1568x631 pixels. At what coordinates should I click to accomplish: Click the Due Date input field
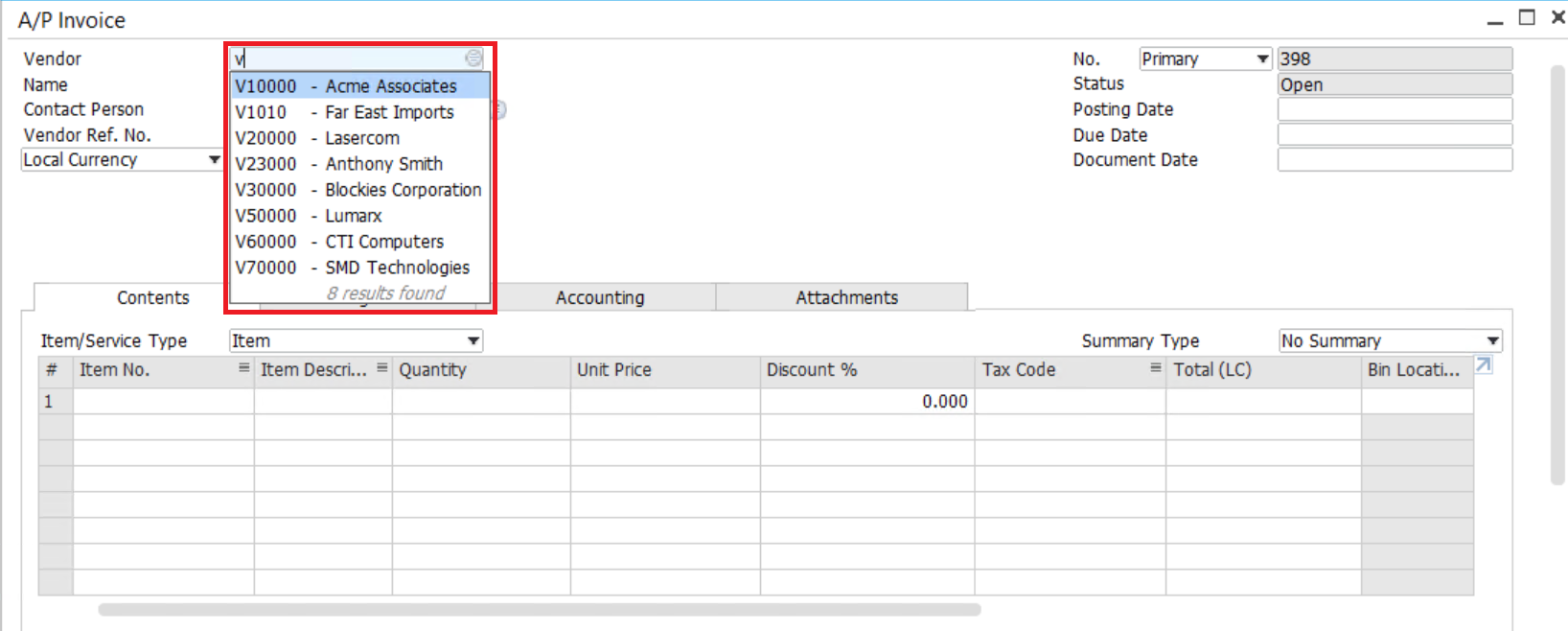[x=1394, y=135]
